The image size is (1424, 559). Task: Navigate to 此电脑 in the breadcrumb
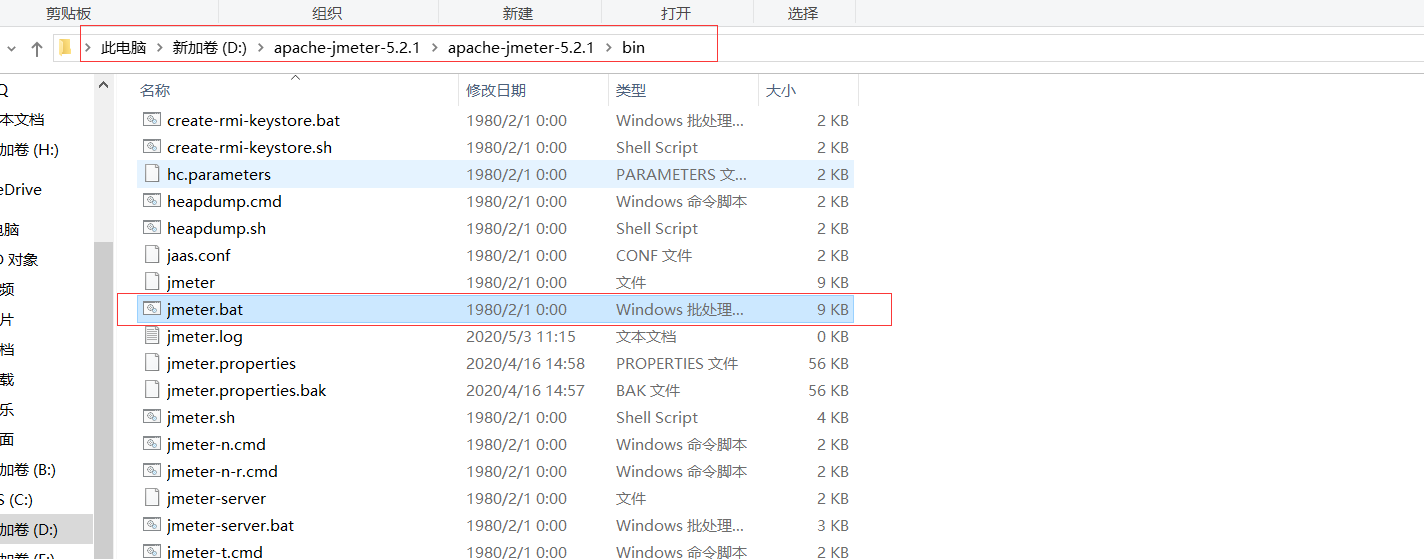coord(123,47)
